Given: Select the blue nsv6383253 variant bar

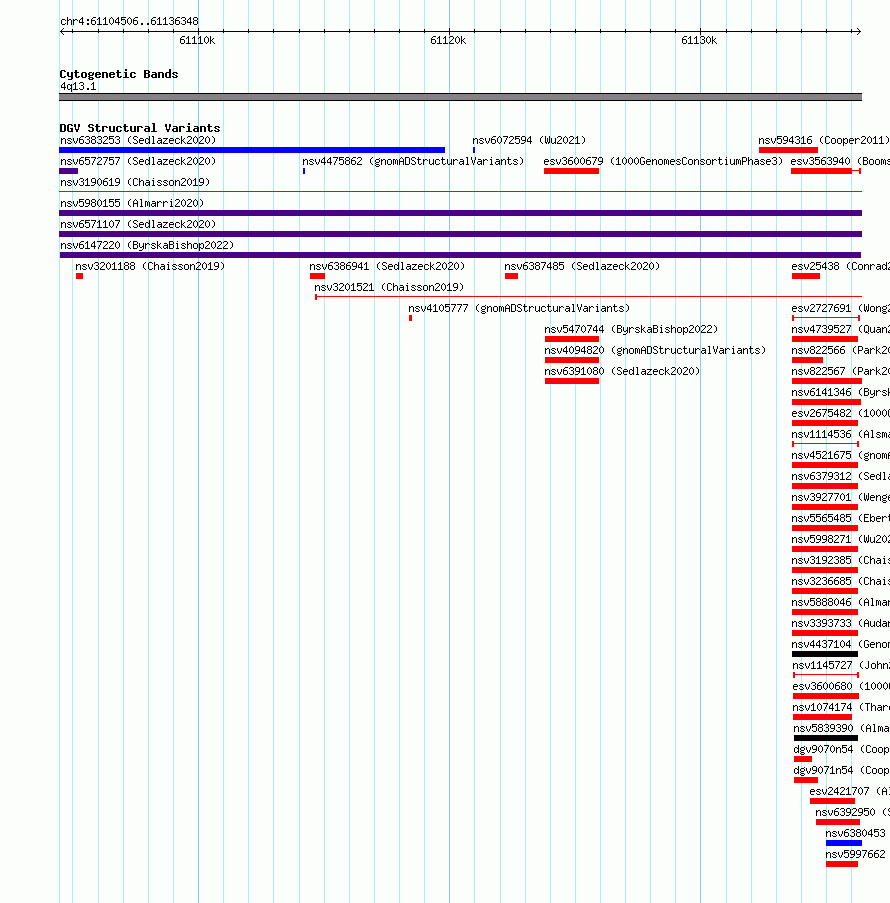Looking at the screenshot, I should [252, 150].
